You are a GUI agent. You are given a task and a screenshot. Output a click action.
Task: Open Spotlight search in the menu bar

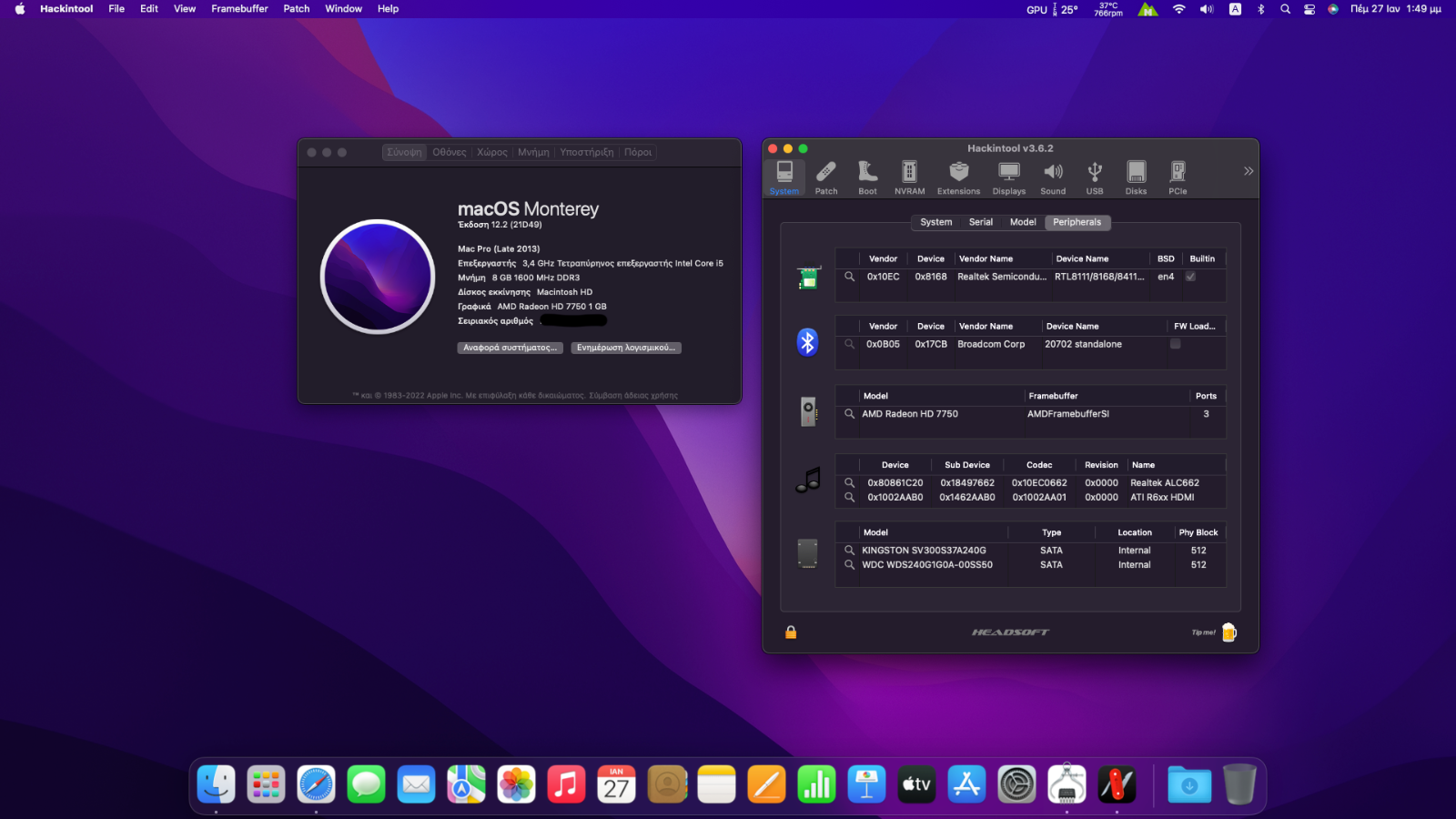click(1285, 9)
